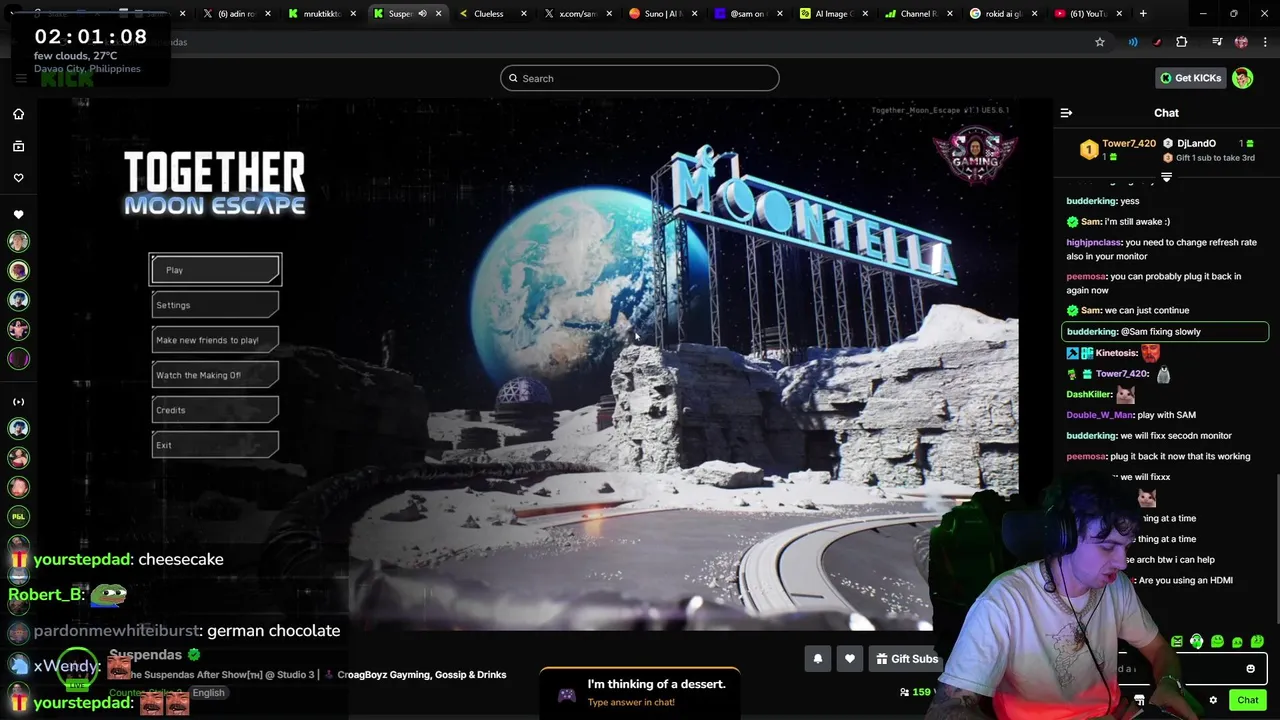
Task: Click the filled heart sidebar icon
Action: [18, 214]
